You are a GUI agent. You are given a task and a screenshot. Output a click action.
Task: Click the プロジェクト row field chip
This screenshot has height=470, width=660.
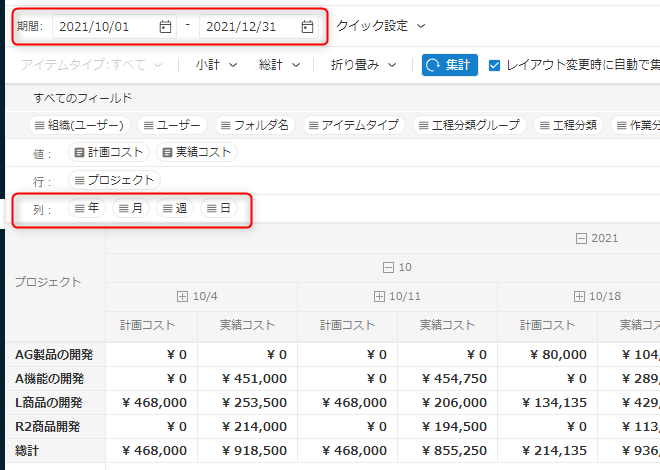[x=114, y=180]
